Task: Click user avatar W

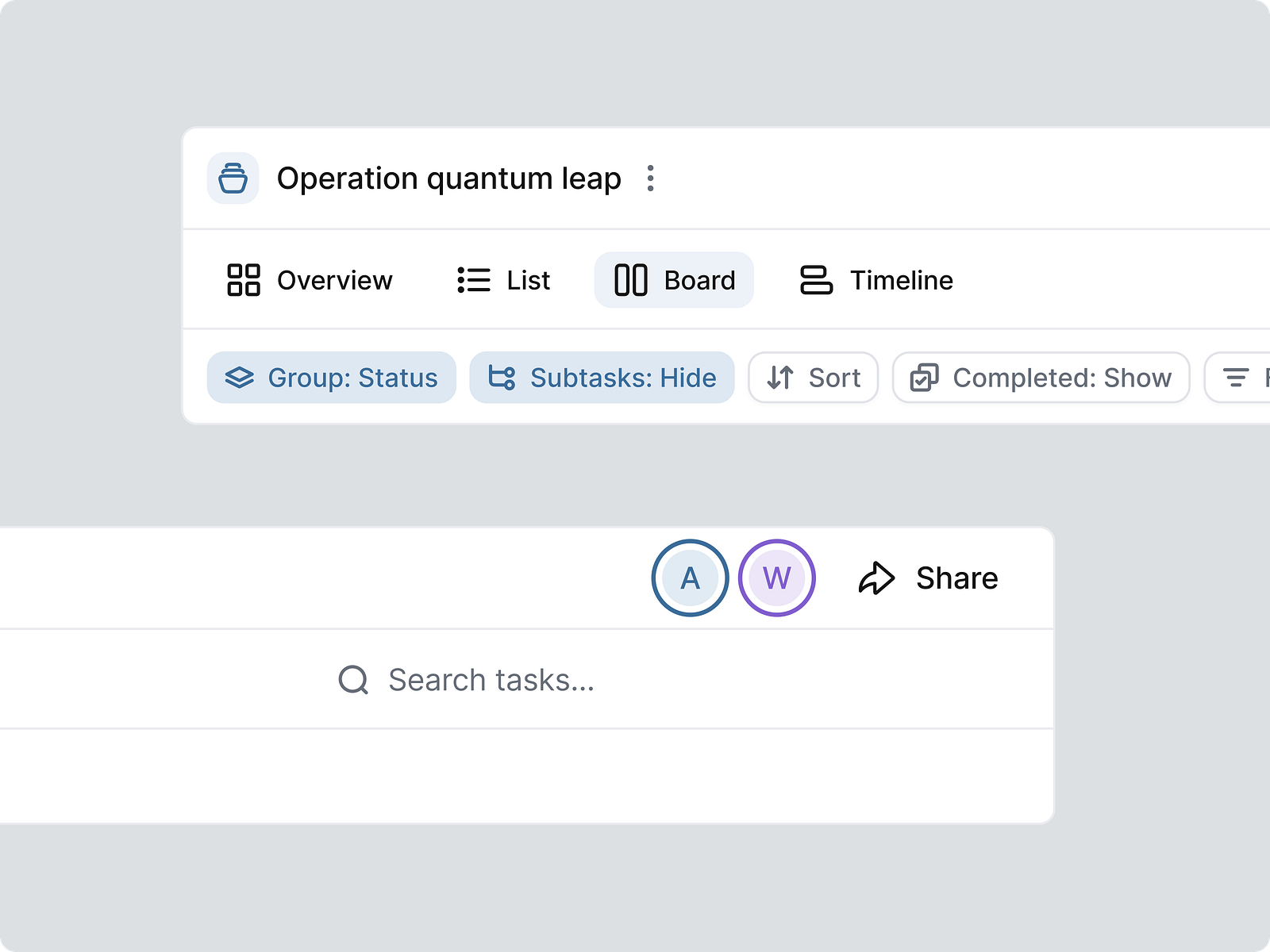Action: 777,578
